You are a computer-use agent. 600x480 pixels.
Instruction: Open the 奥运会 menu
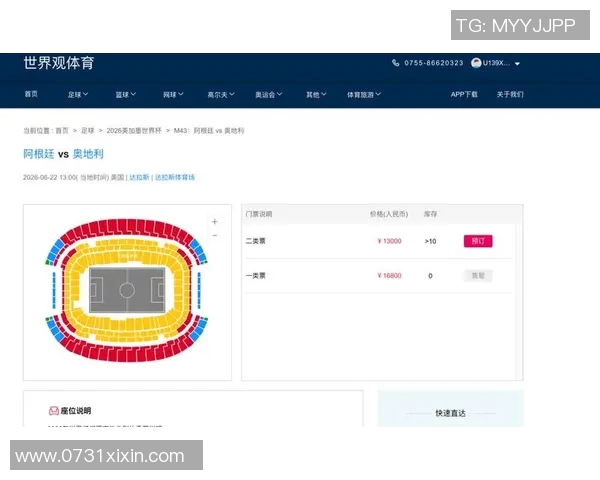[268, 95]
